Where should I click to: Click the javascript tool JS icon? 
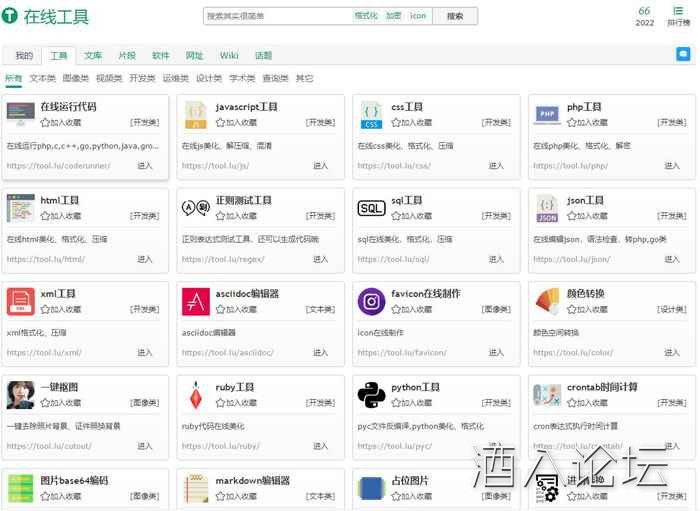(x=196, y=115)
